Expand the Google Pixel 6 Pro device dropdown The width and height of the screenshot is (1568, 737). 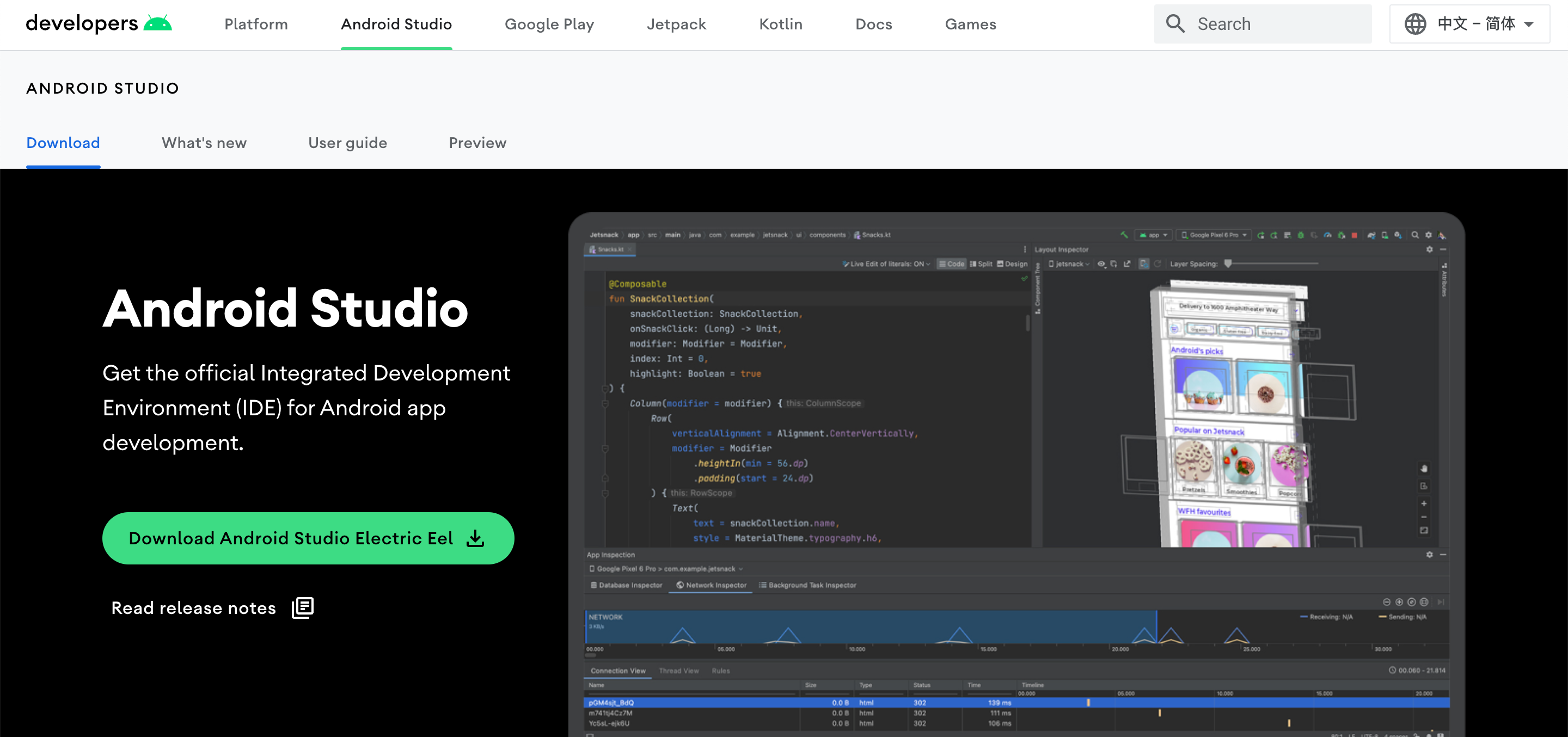[1214, 235]
